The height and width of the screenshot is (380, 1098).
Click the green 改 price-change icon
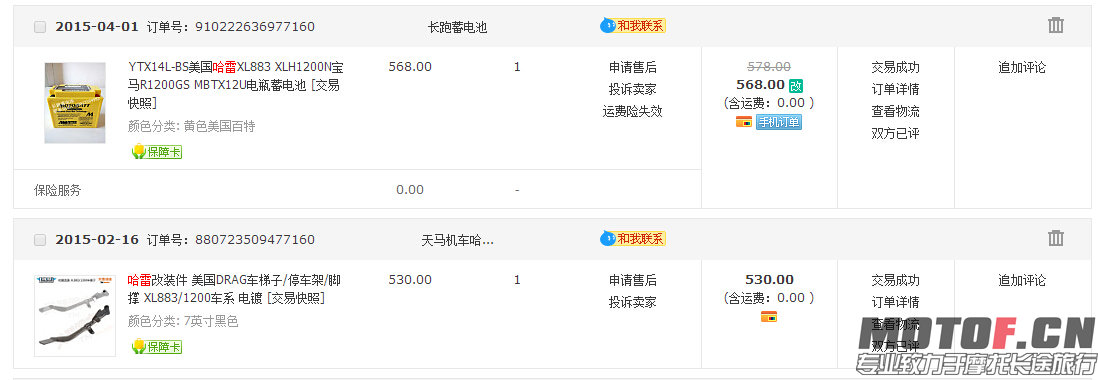(x=795, y=85)
